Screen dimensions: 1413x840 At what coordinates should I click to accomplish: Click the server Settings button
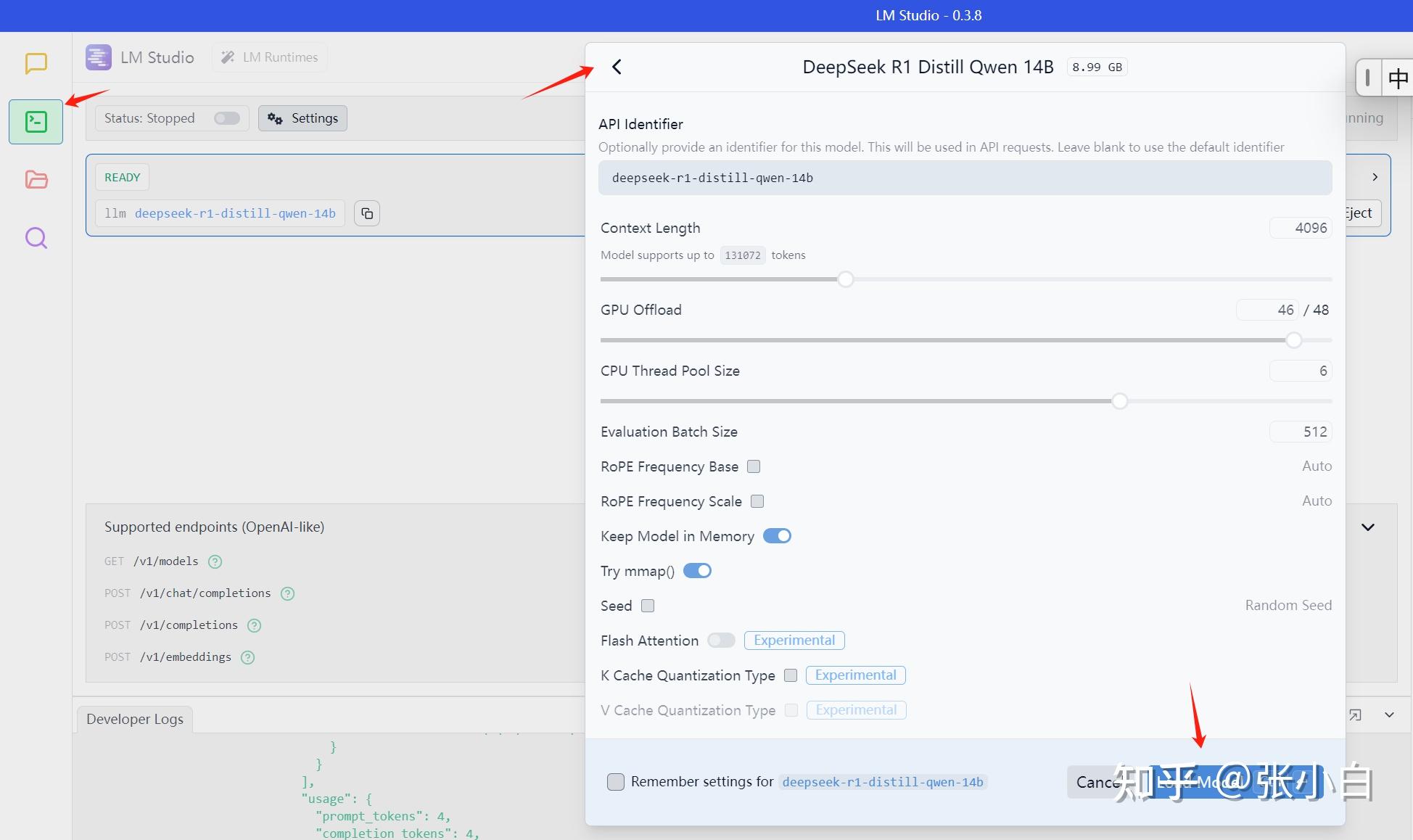pos(302,118)
